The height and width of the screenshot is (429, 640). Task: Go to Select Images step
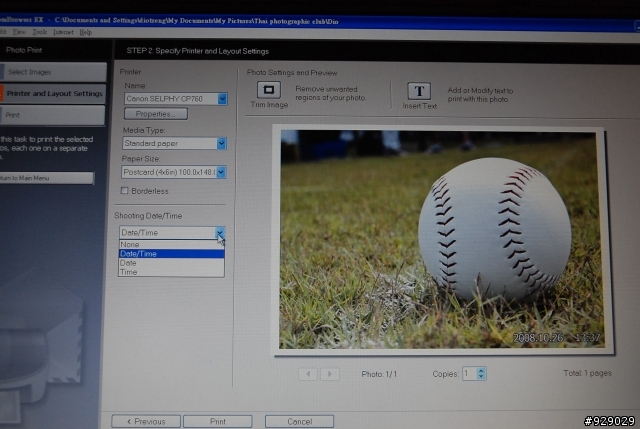53,72
